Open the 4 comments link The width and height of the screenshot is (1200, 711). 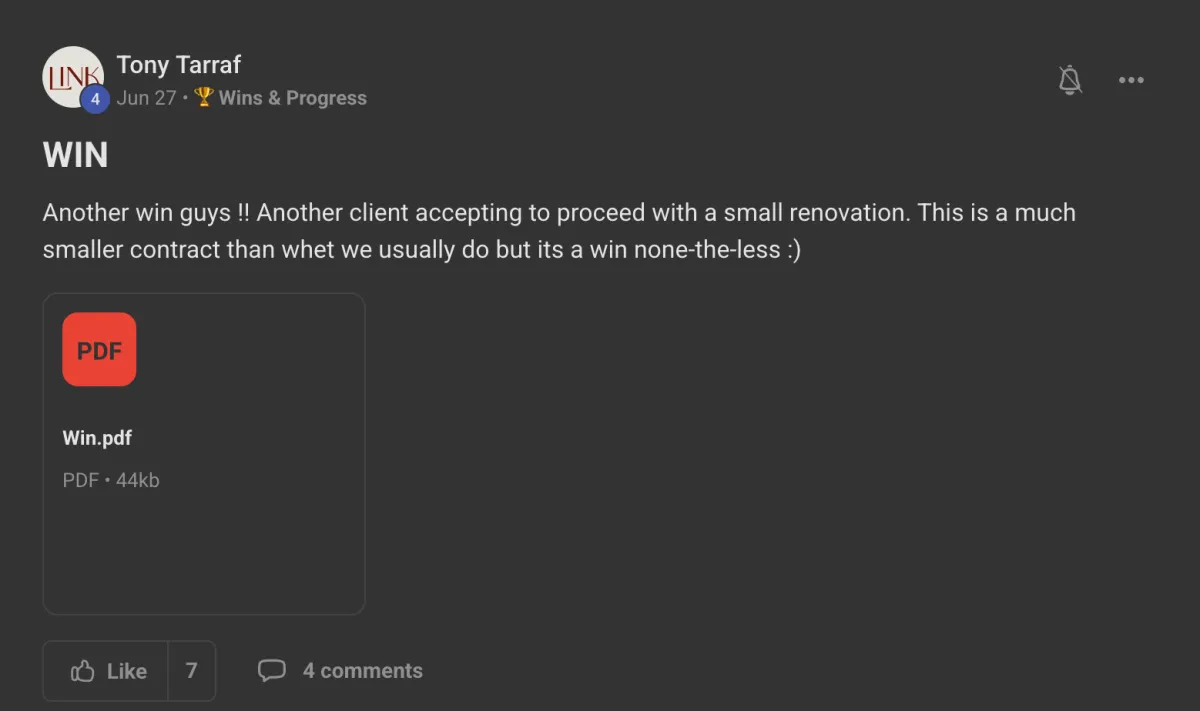point(362,671)
